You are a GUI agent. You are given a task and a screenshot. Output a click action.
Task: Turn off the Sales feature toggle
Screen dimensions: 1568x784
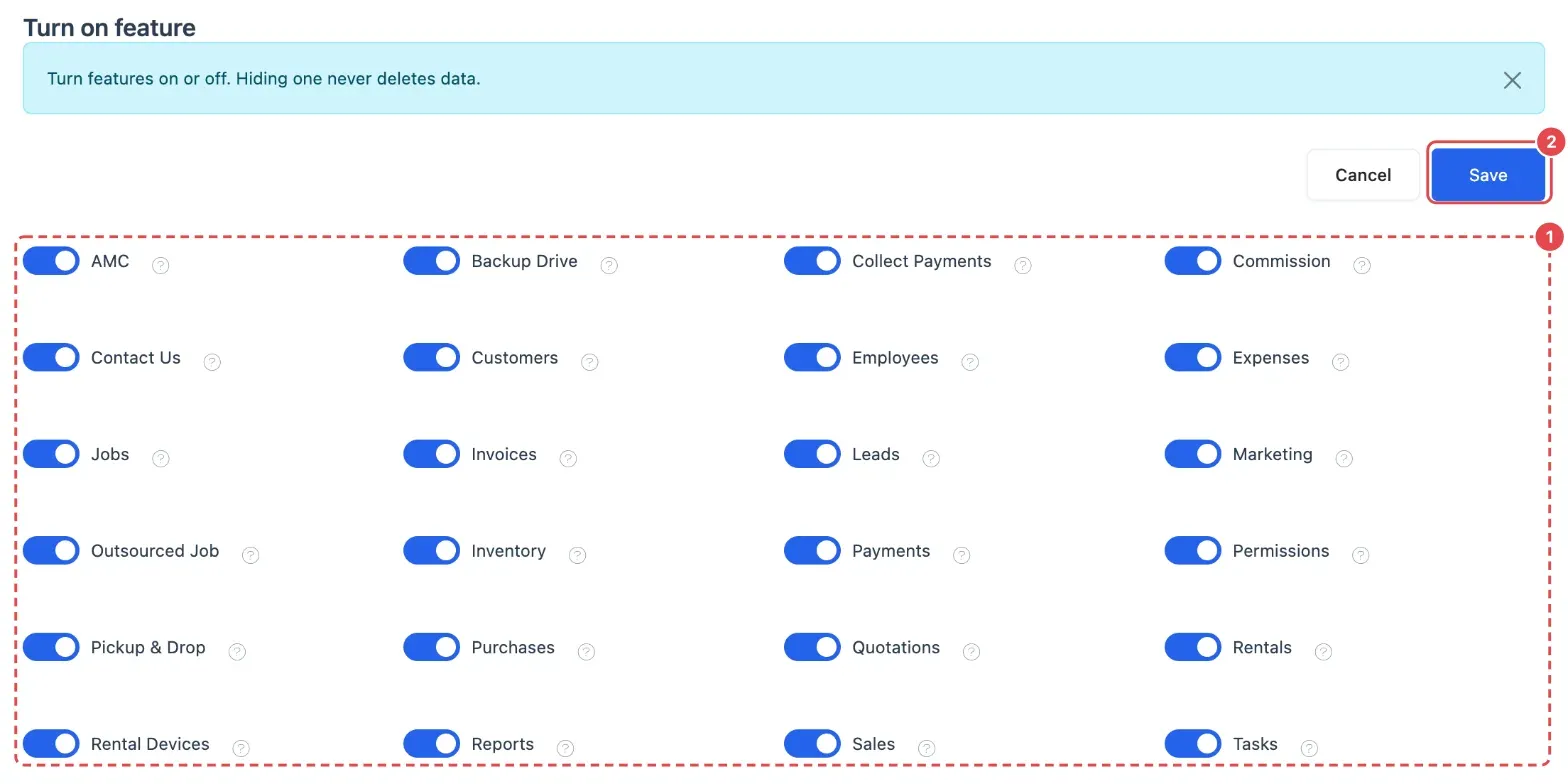[812, 743]
